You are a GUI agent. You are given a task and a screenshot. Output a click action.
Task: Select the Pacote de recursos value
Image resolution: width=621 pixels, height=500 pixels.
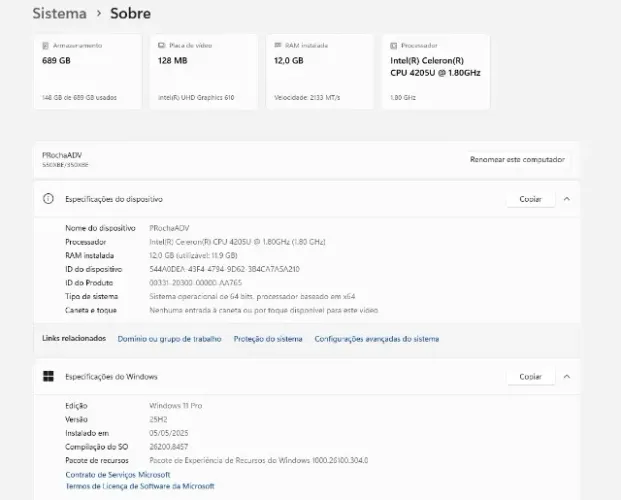(259, 460)
